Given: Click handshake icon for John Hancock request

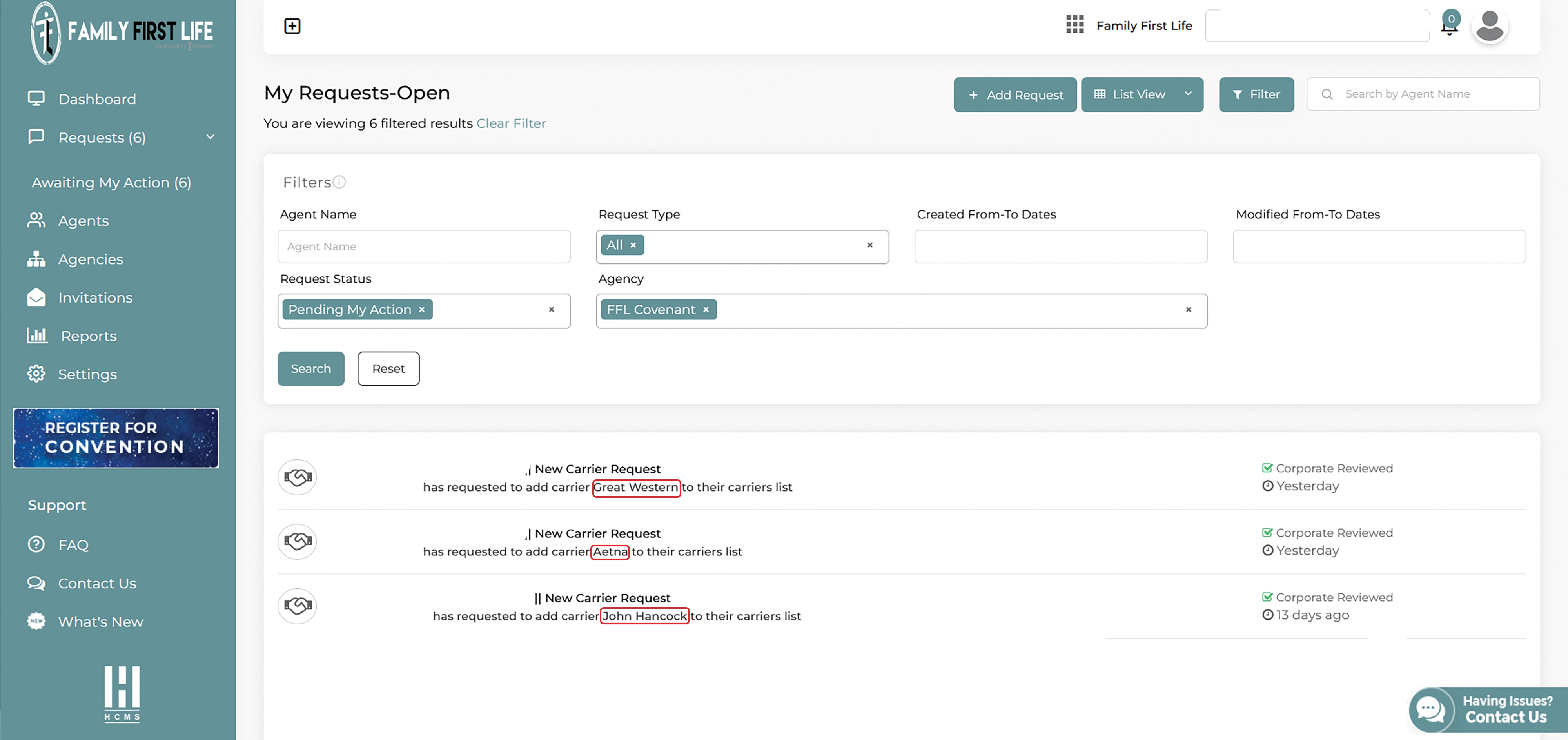Looking at the screenshot, I should (297, 606).
